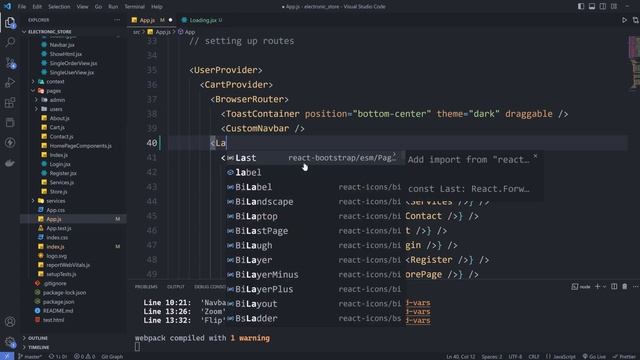Click Go Live in status bar
640x360 pixels.
pyautogui.click(x=594, y=356)
